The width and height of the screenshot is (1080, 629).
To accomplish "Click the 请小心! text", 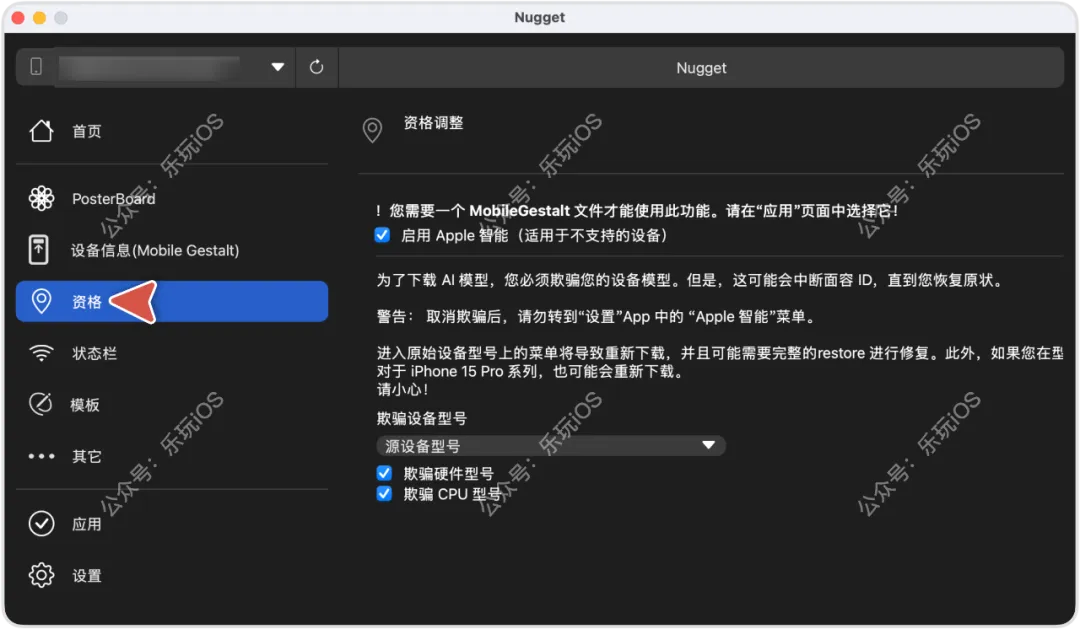I will tap(402, 389).
